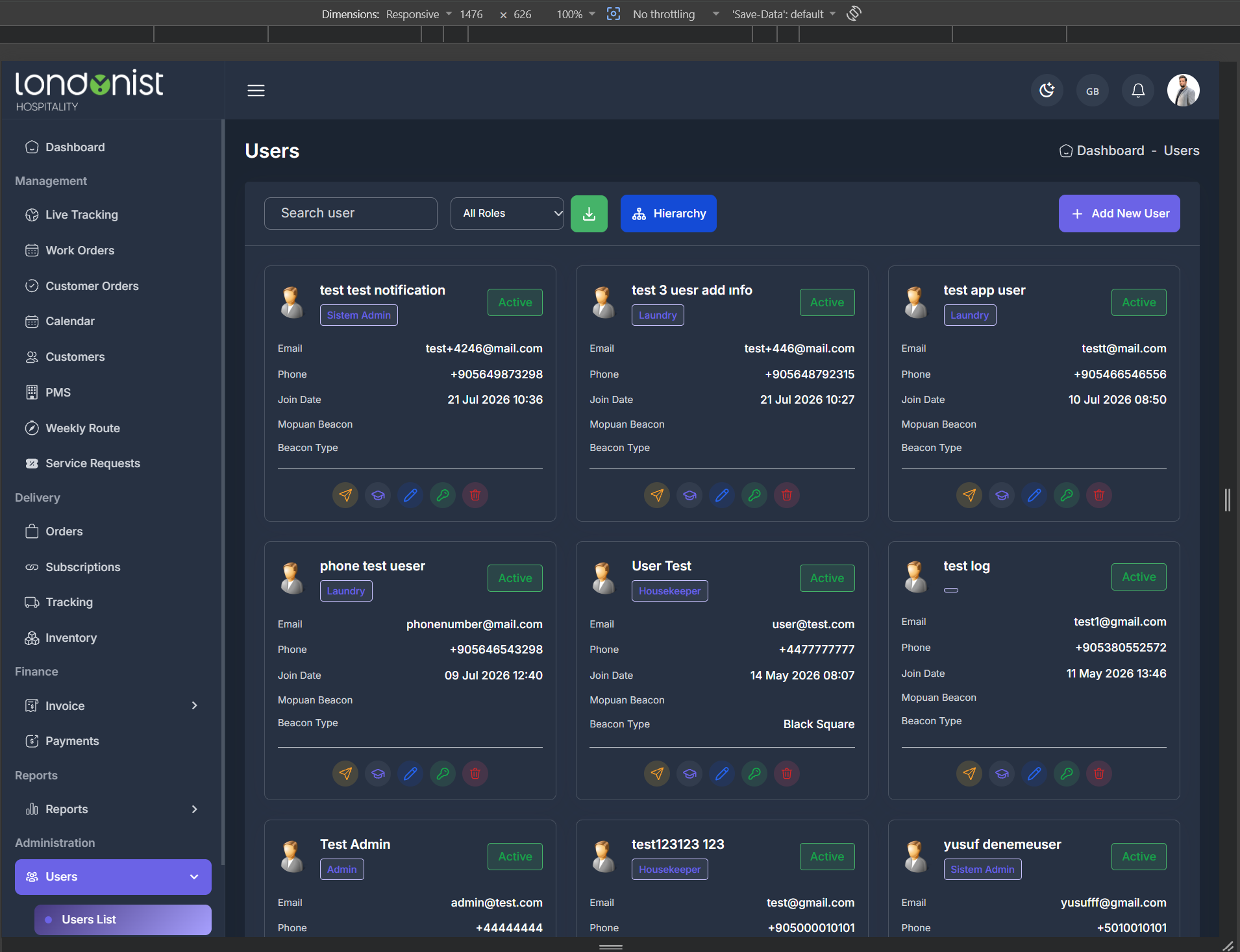
Task: Click graduation cap icon for User Test
Action: [689, 774]
